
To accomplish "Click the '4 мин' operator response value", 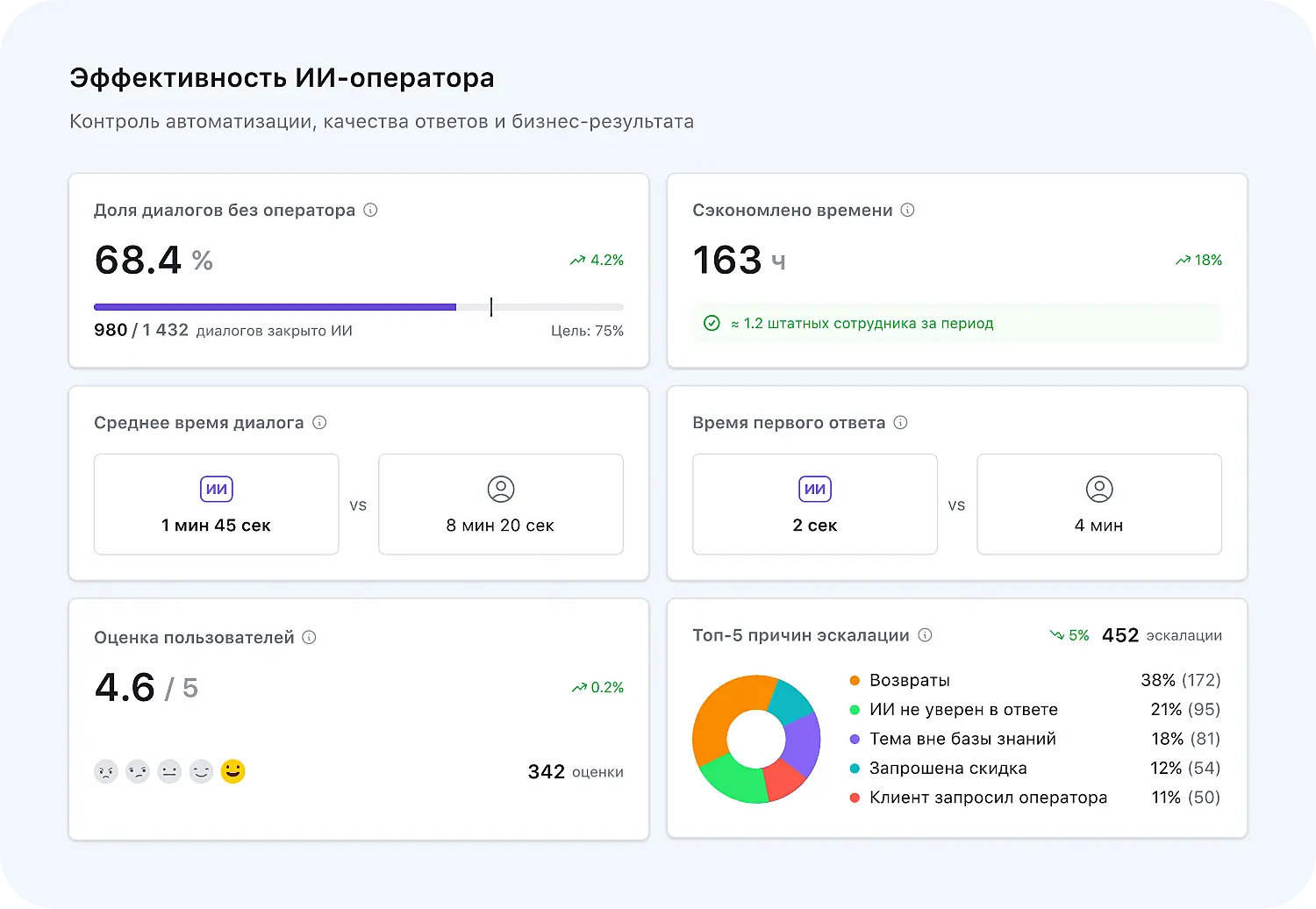I will (x=1099, y=525).
